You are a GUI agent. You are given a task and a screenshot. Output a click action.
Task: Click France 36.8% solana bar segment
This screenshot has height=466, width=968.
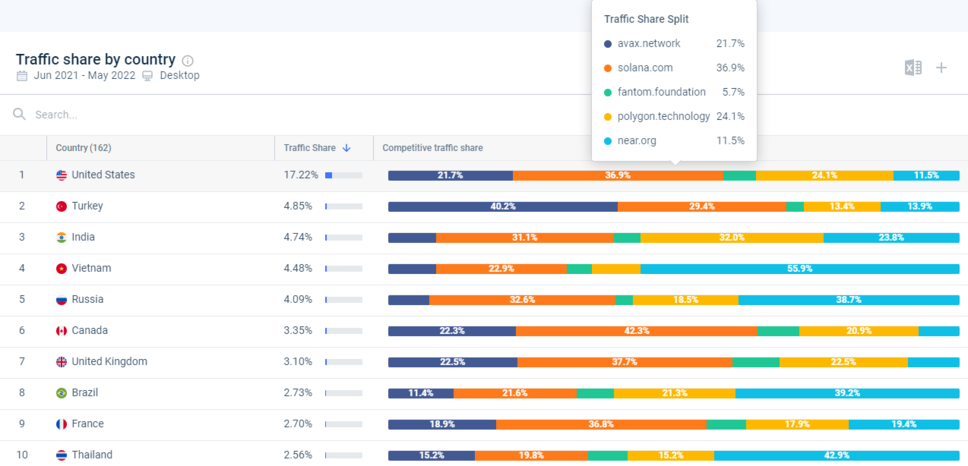[601, 424]
